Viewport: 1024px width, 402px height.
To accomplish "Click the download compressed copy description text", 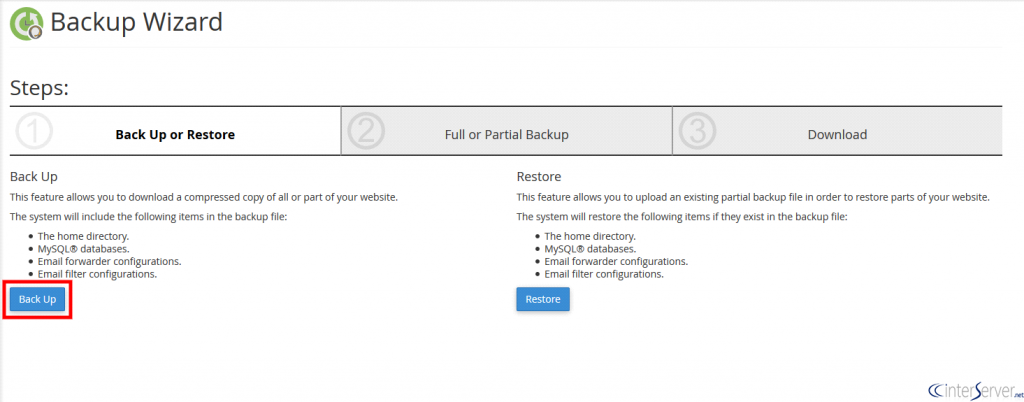I will pyautogui.click(x=203, y=197).
